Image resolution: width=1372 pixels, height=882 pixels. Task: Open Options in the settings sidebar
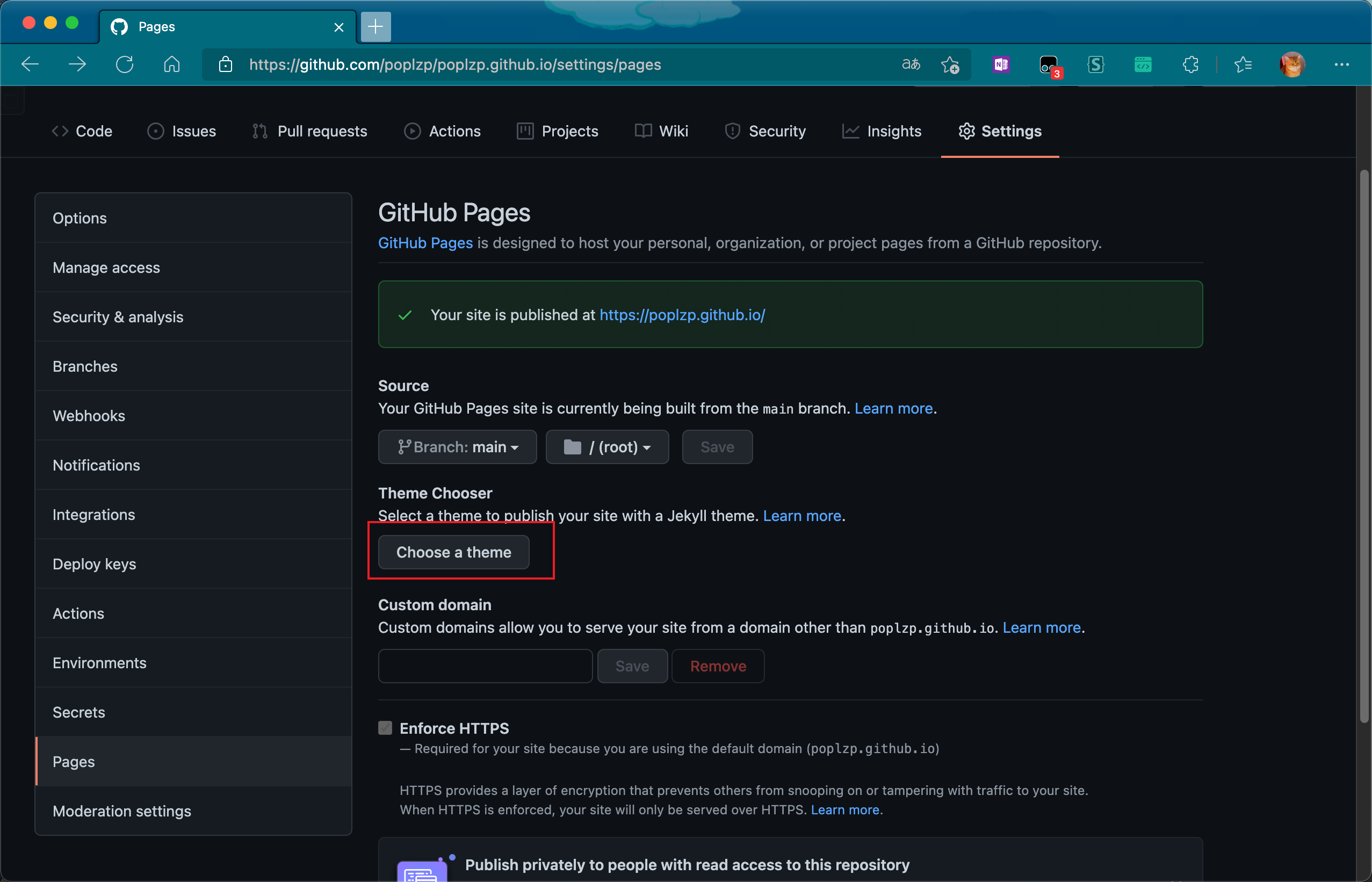point(193,218)
